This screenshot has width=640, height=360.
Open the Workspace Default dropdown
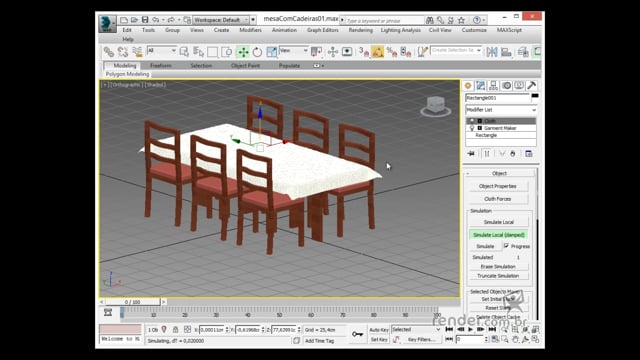[x=221, y=20]
